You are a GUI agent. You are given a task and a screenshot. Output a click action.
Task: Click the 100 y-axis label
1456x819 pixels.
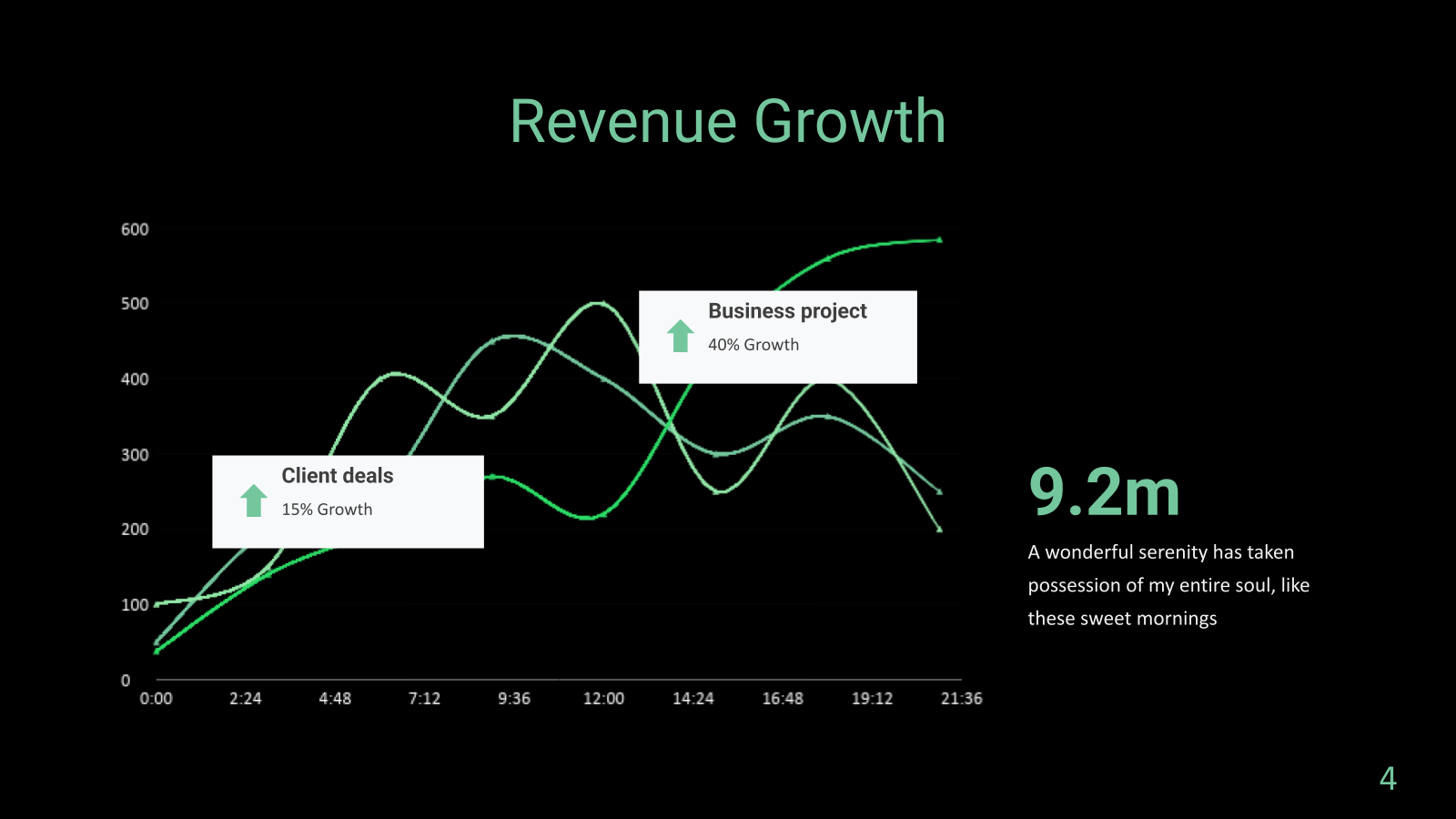(x=135, y=605)
